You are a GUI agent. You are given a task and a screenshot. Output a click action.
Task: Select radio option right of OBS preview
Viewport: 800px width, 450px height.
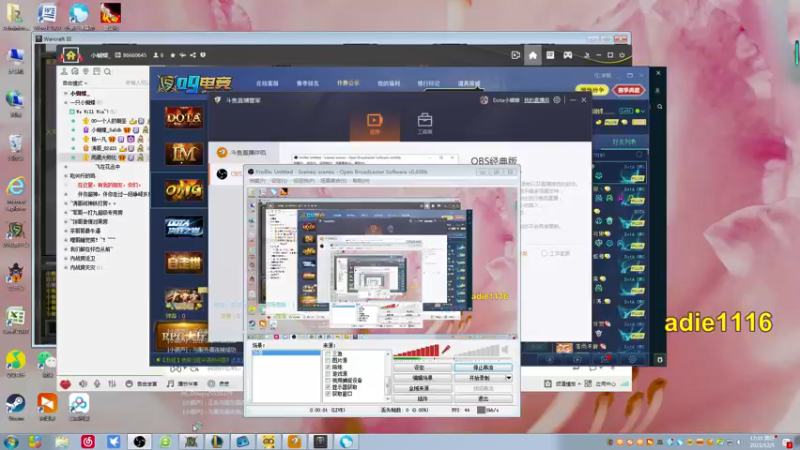544,254
